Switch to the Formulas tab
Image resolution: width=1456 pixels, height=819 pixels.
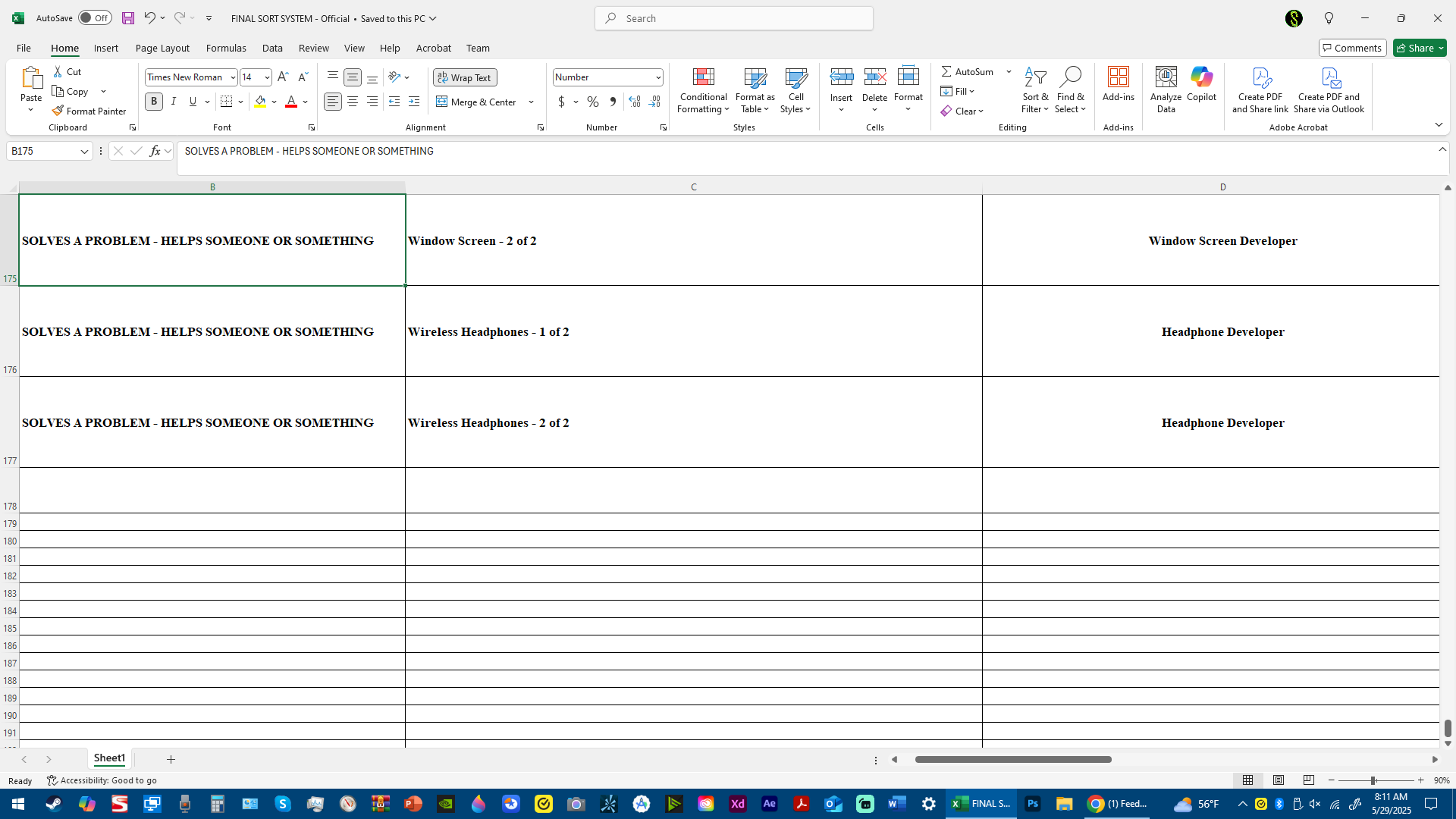pos(226,48)
